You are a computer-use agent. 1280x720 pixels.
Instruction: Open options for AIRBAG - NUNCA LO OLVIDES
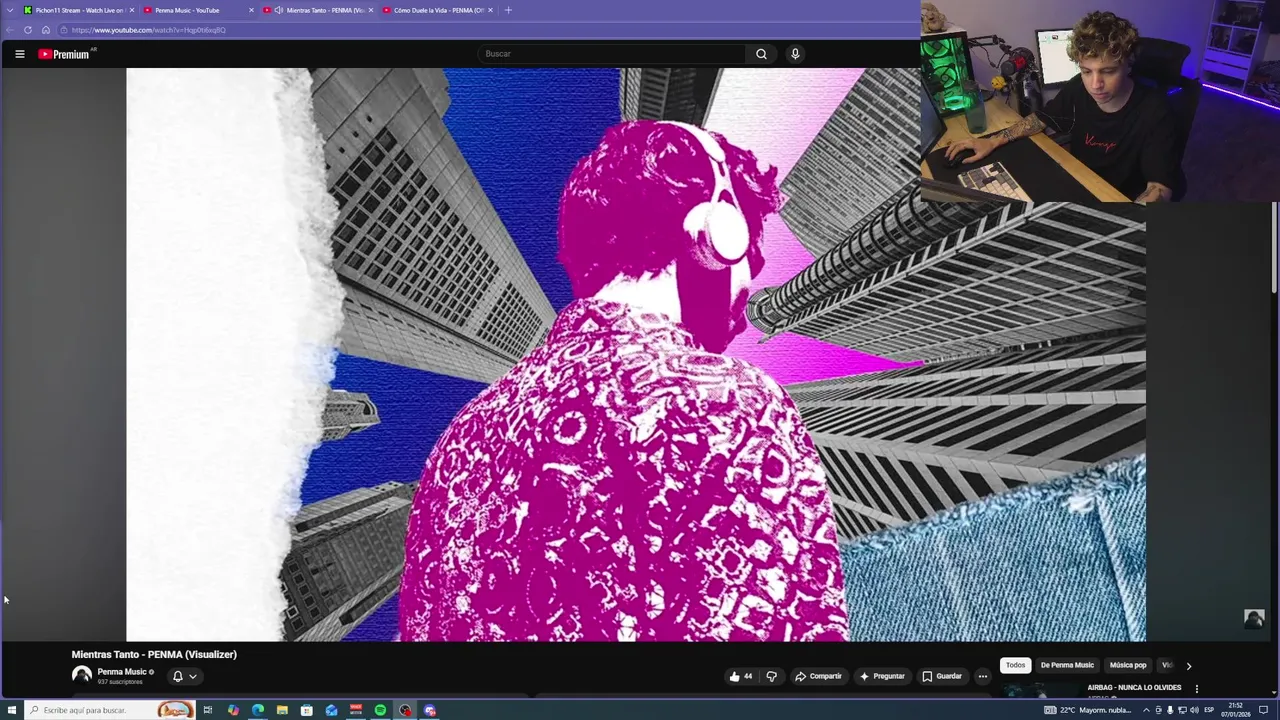1196,689
